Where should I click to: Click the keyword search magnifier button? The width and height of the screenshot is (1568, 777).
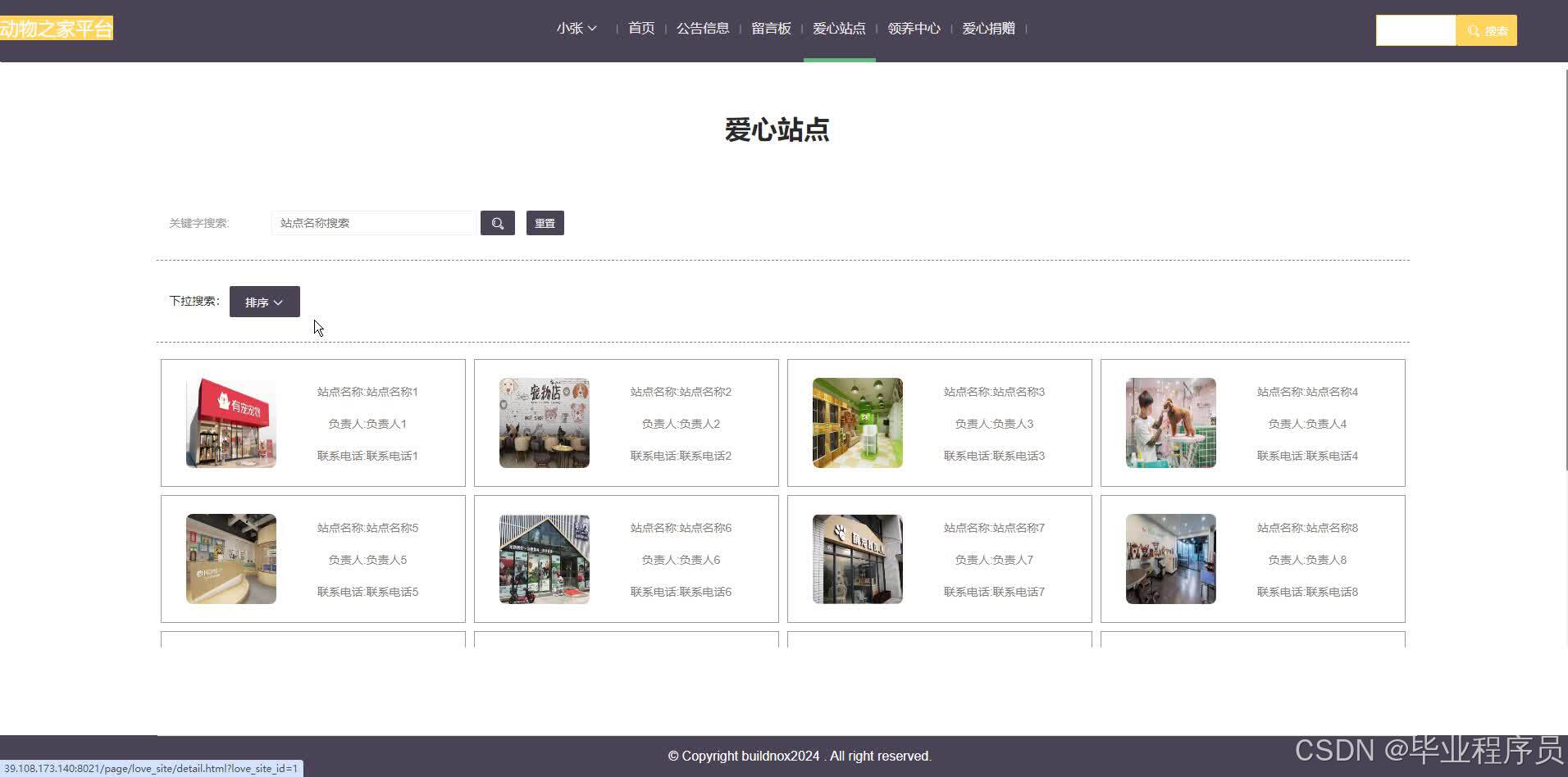(497, 223)
